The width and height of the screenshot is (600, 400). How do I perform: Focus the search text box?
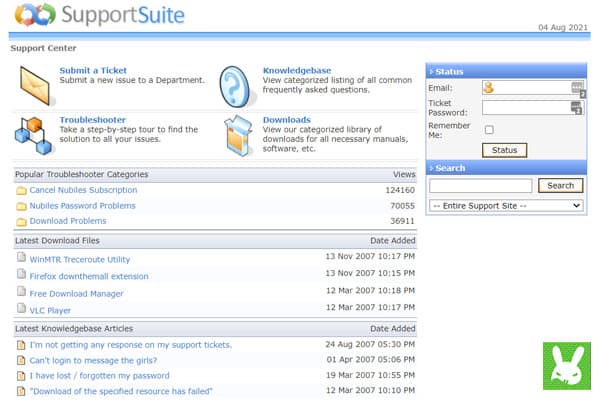click(x=480, y=186)
